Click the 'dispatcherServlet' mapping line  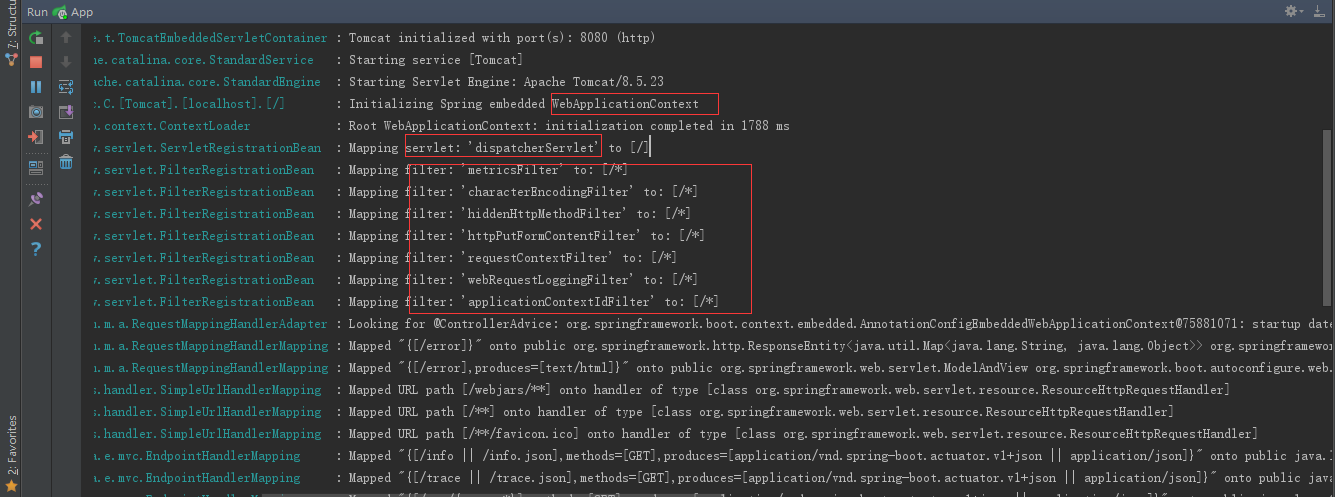tap(499, 148)
